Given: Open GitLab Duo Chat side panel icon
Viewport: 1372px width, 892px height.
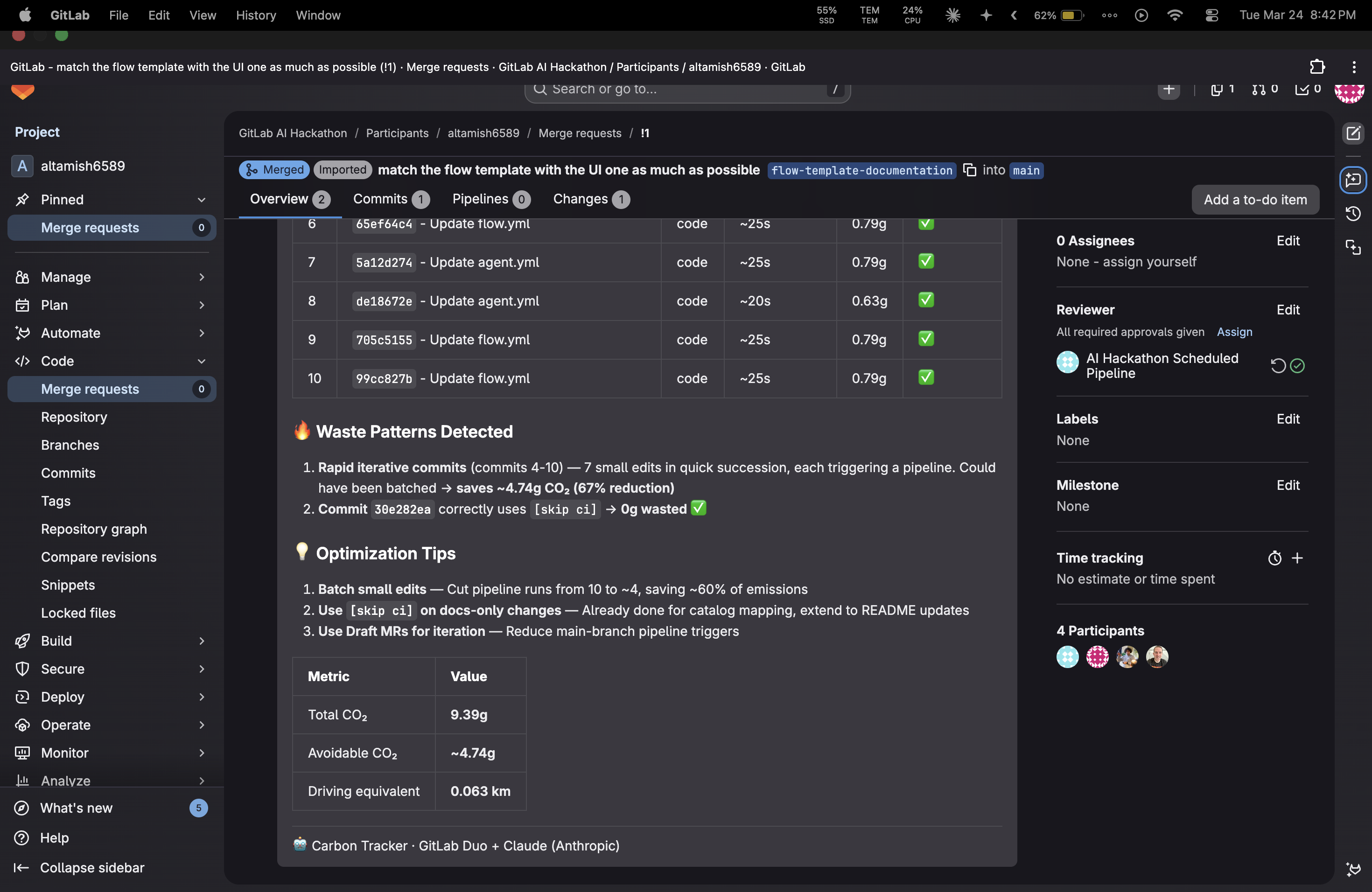Looking at the screenshot, I should coord(1352,181).
